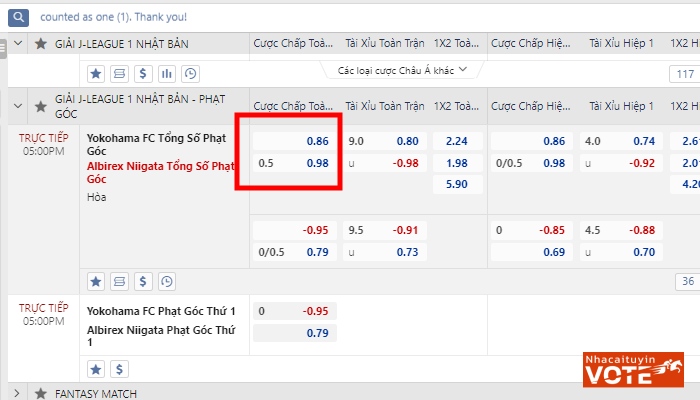Pick over 4.0 first-half odds 0.74

point(621,141)
